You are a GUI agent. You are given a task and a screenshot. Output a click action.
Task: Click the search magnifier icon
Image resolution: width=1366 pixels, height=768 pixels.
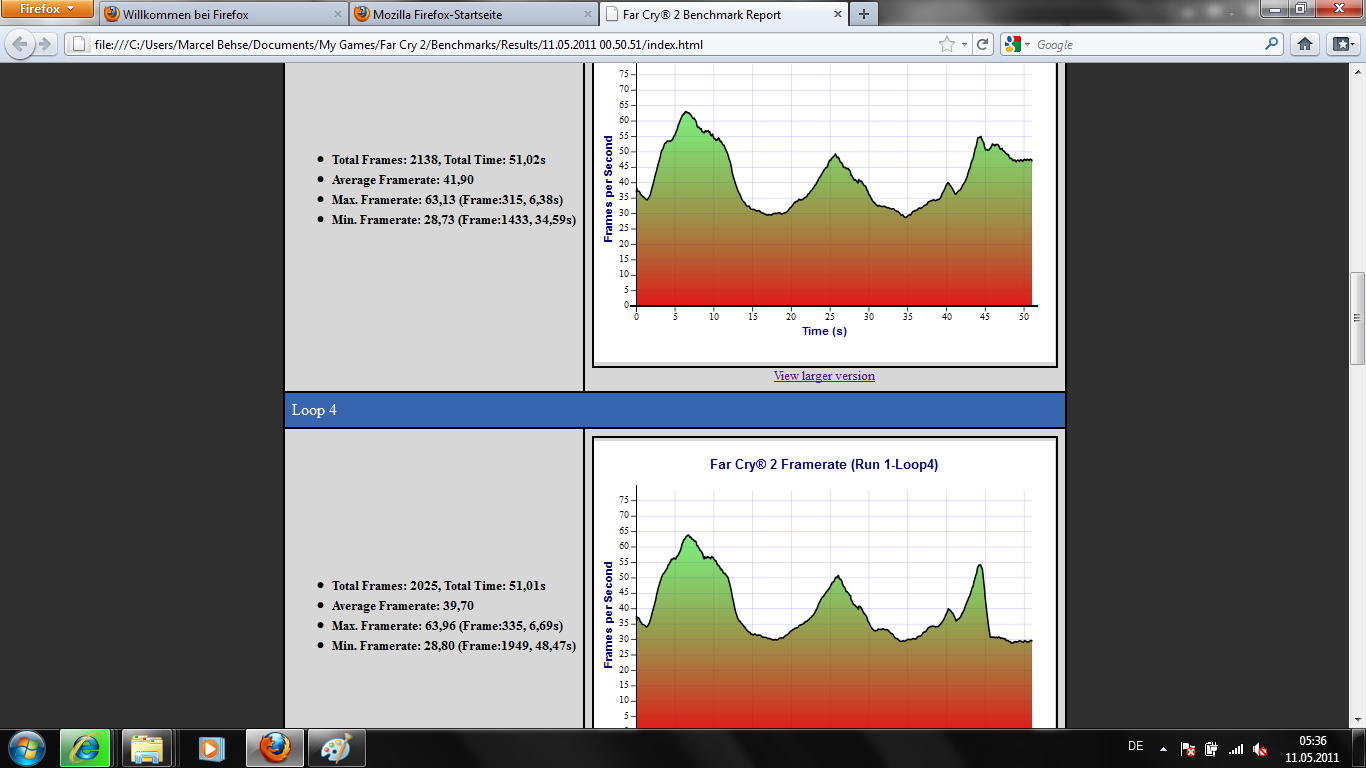1272,44
